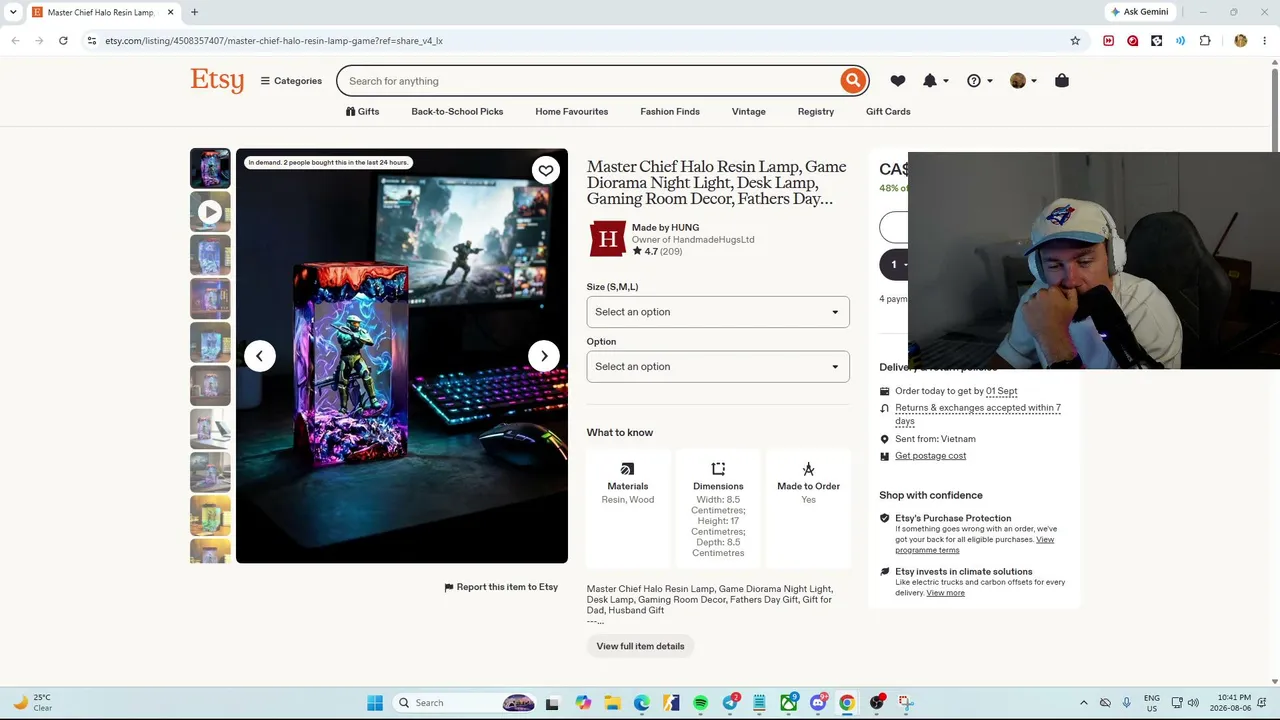Show the previous product image
Screen dimensions: 1280x720
(x=260, y=356)
